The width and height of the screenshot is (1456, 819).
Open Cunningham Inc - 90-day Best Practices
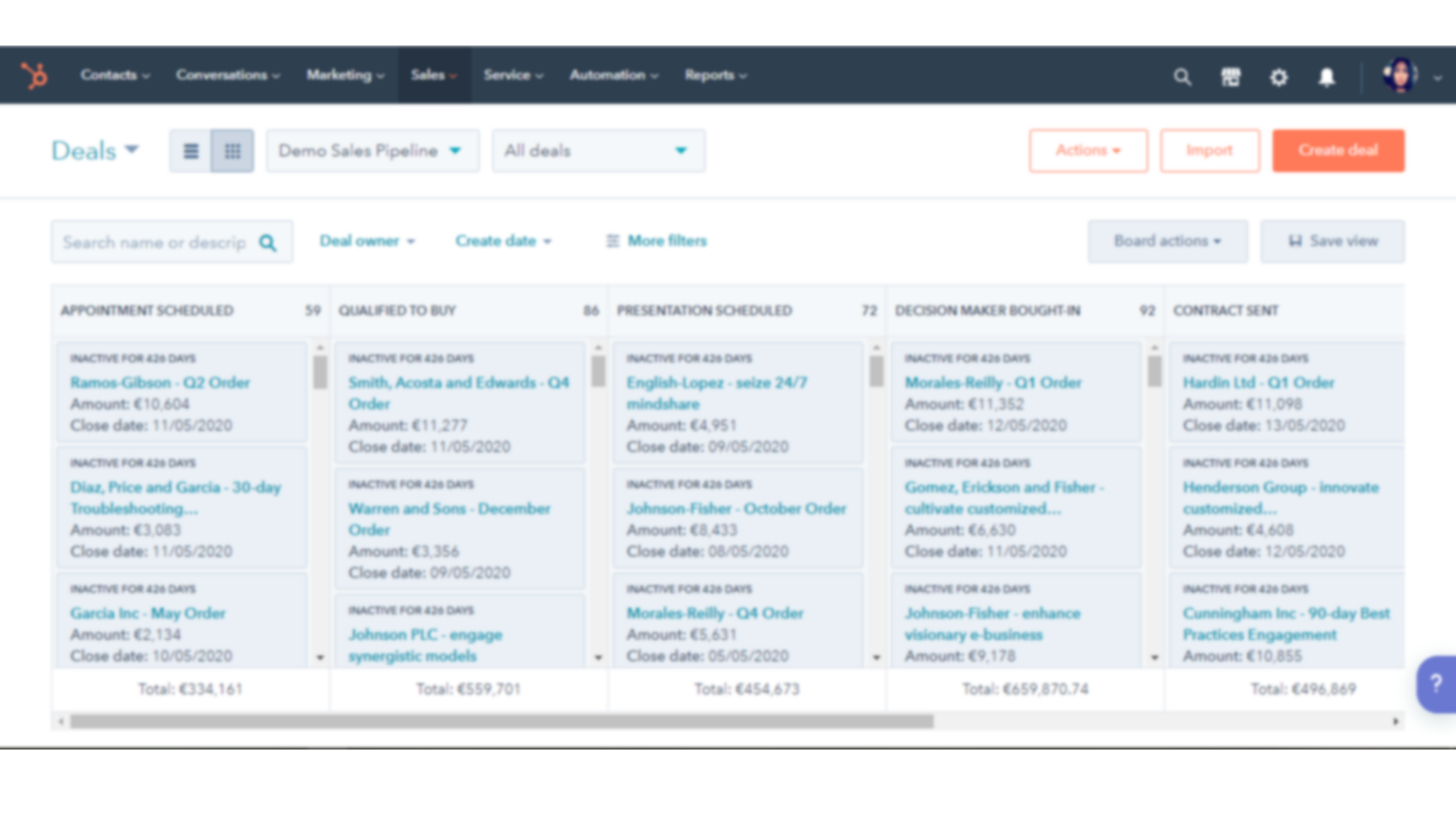click(1286, 623)
